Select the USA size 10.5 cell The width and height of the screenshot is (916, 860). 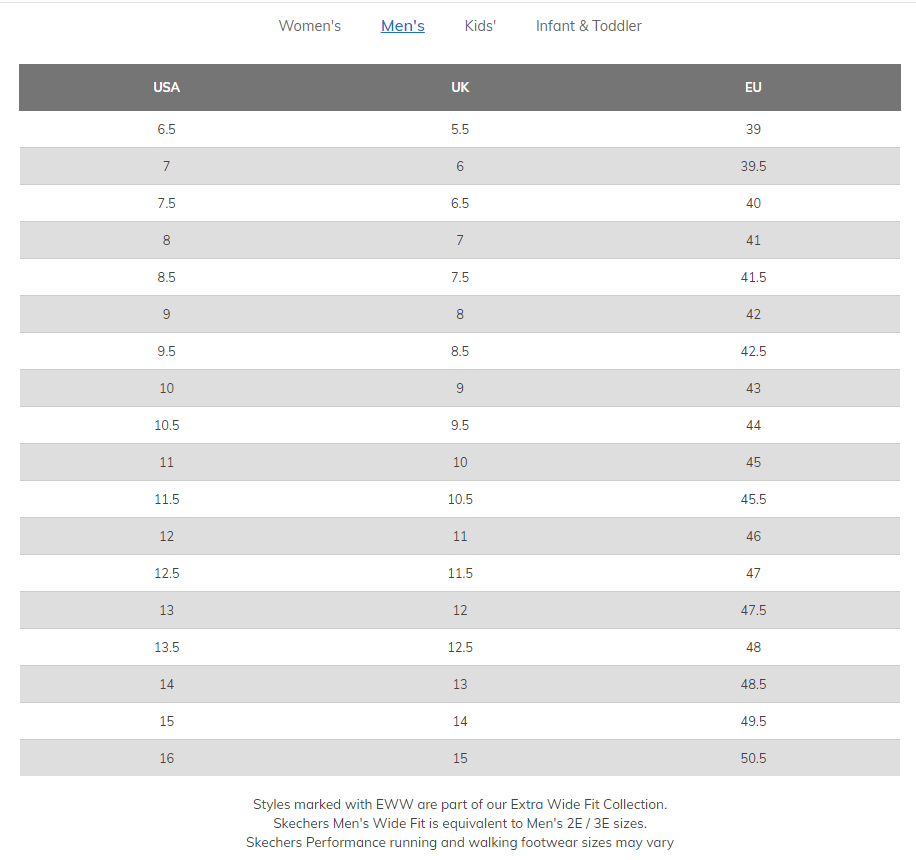166,425
